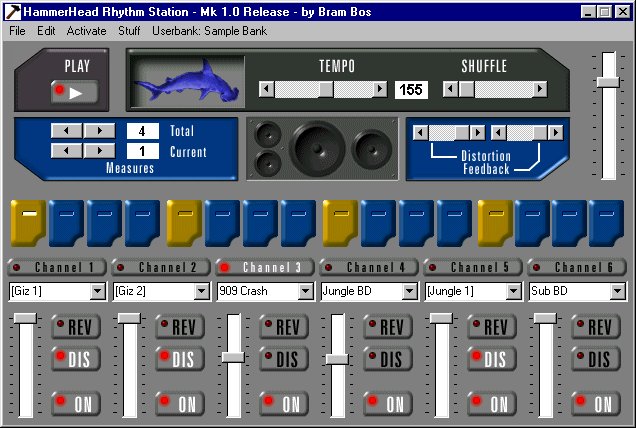Toggle the second step pad (blue)
The height and width of the screenshot is (428, 636).
pos(67,223)
